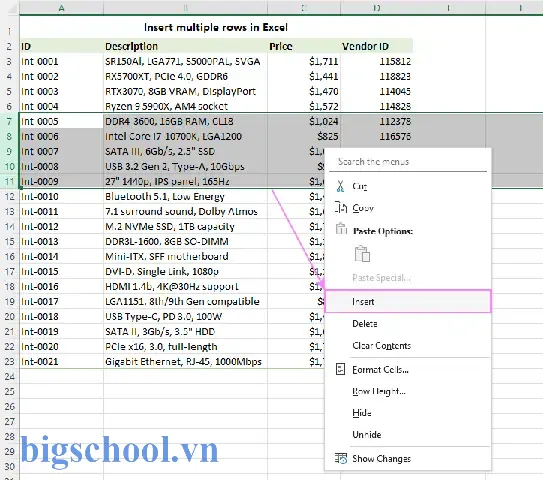Screen dimensions: 543x480
Task: Click Paste Special... menu entry
Action: [x=408, y=277]
